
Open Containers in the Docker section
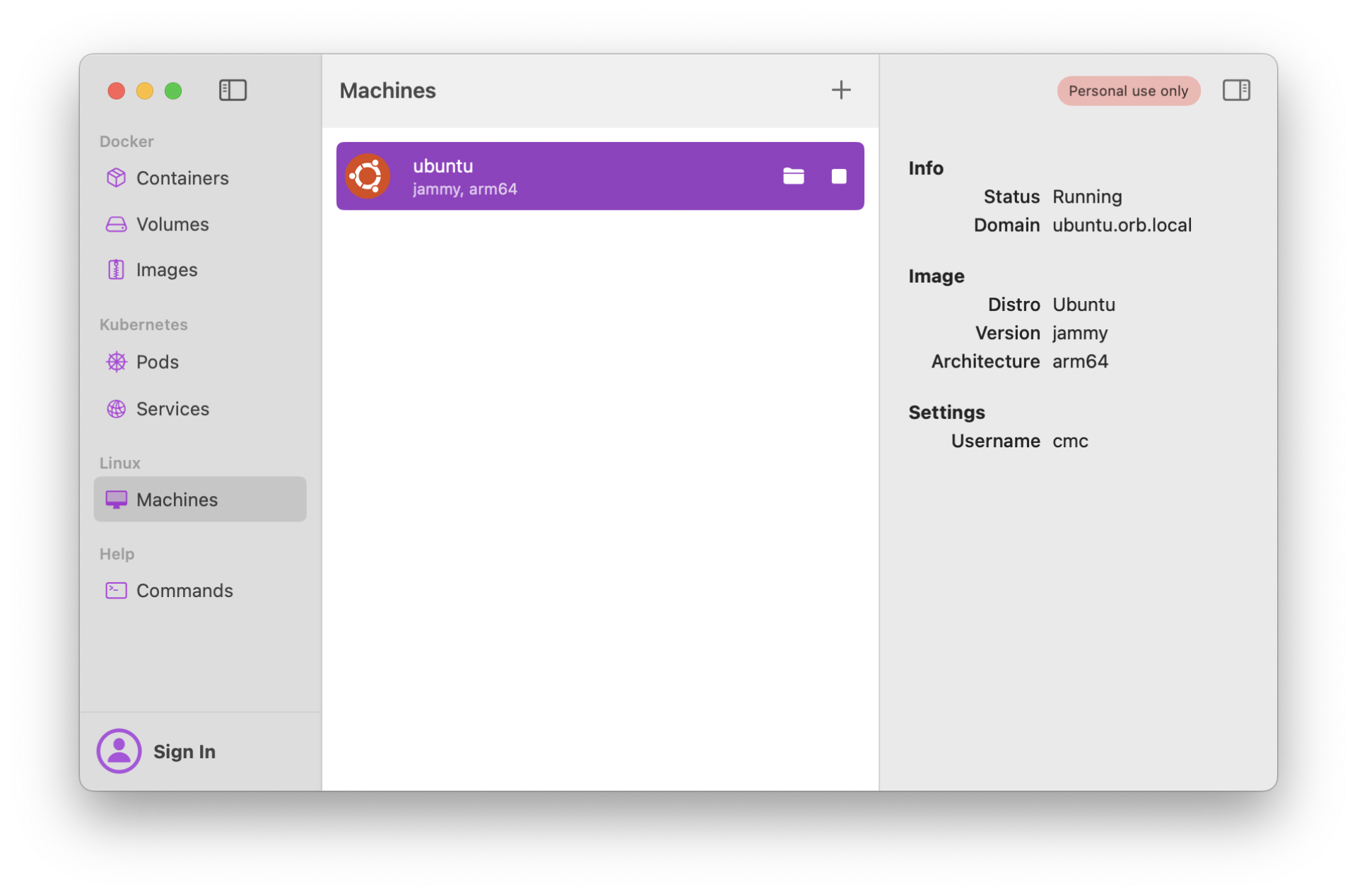point(182,178)
